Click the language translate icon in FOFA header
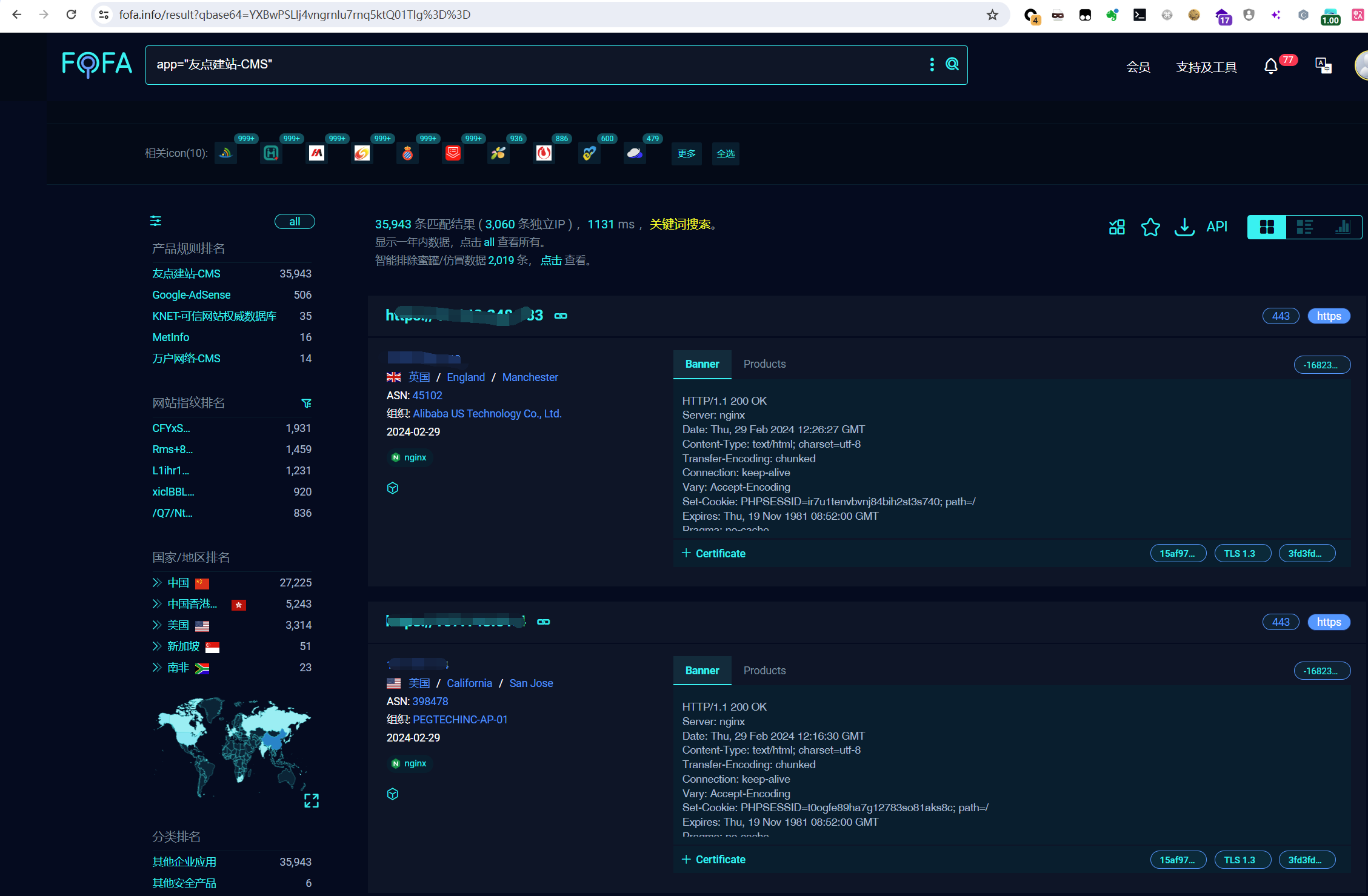Viewport: 1368px width, 896px height. pos(1323,65)
